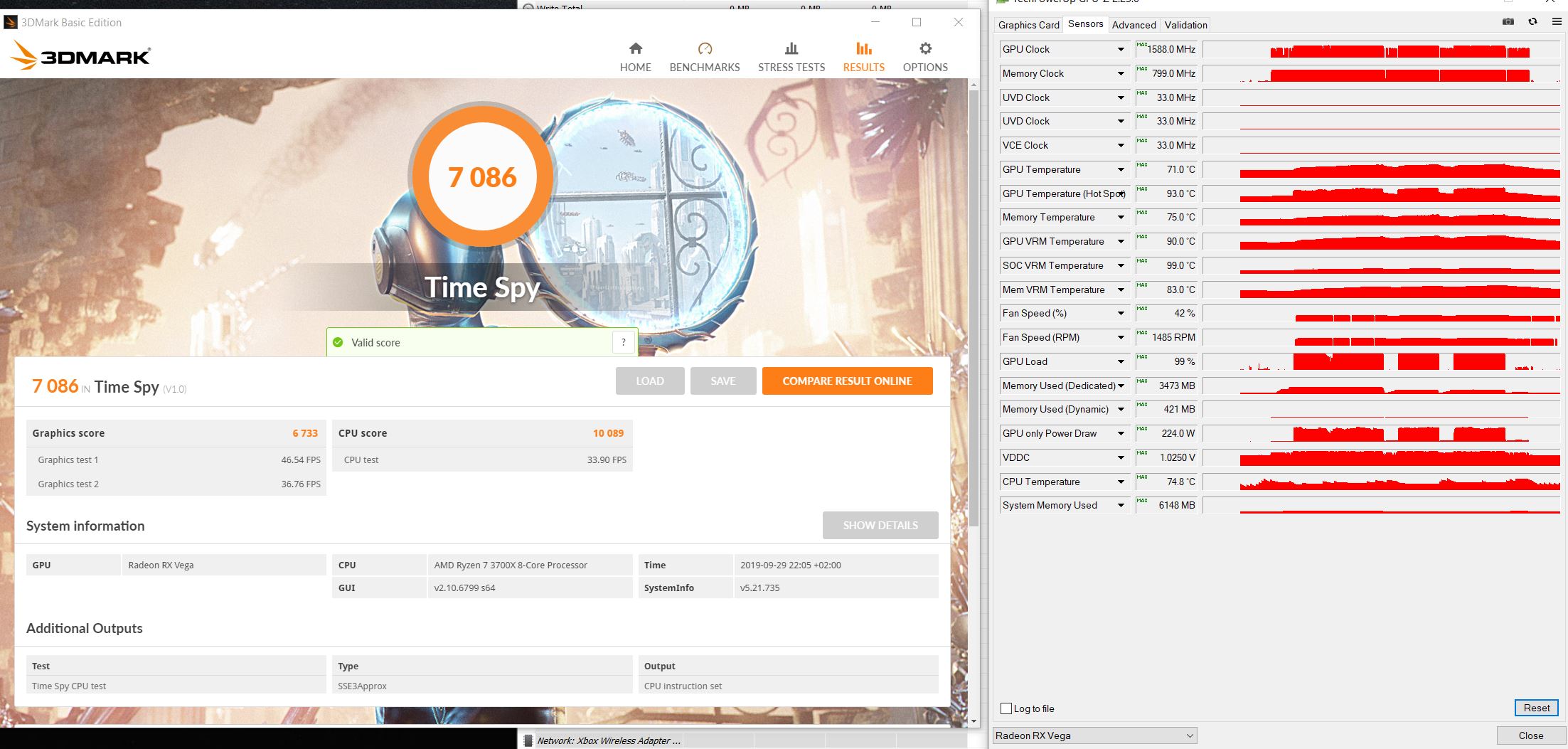Click the LOAD result button

650,381
